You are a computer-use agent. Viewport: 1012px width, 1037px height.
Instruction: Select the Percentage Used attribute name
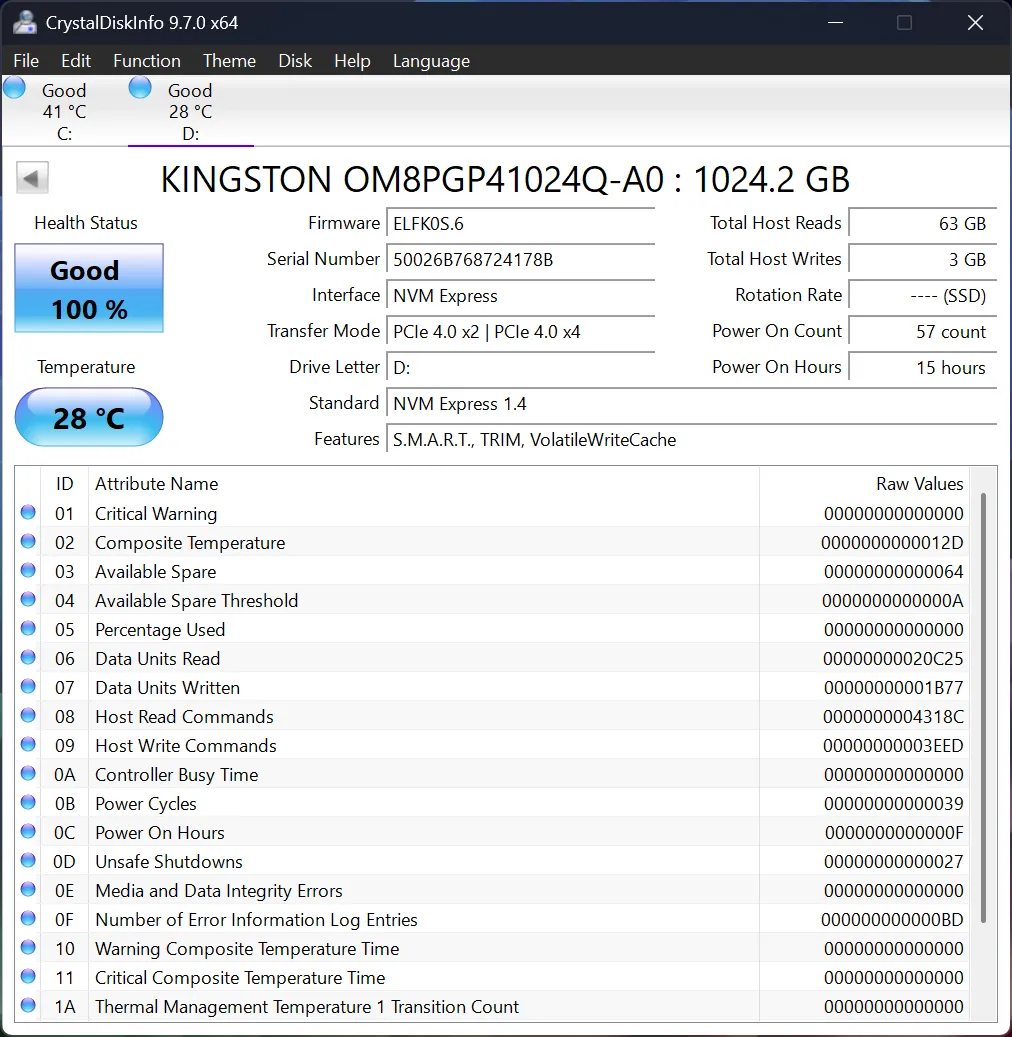point(160,630)
